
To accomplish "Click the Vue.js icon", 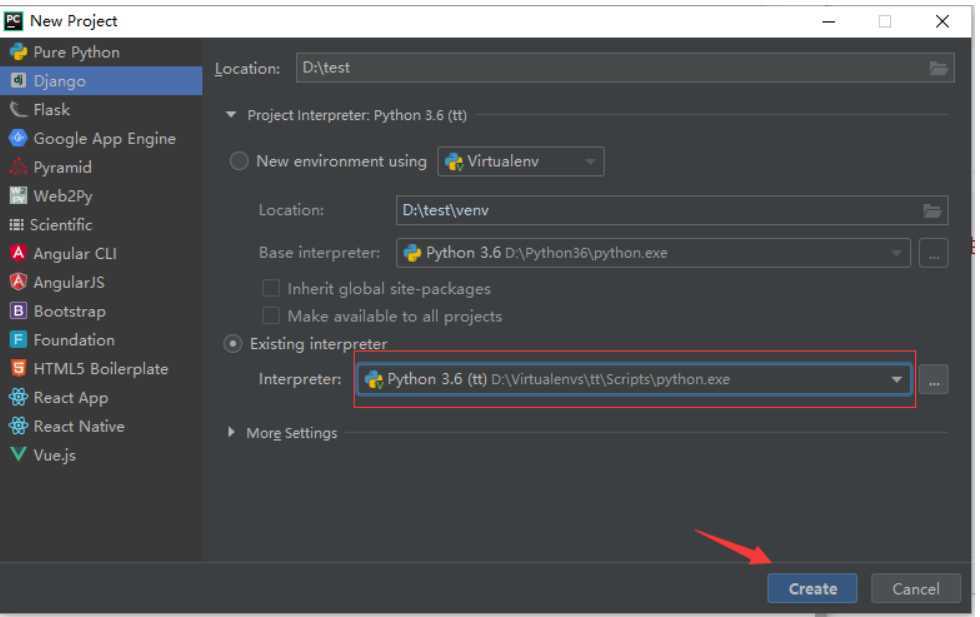I will (18, 454).
